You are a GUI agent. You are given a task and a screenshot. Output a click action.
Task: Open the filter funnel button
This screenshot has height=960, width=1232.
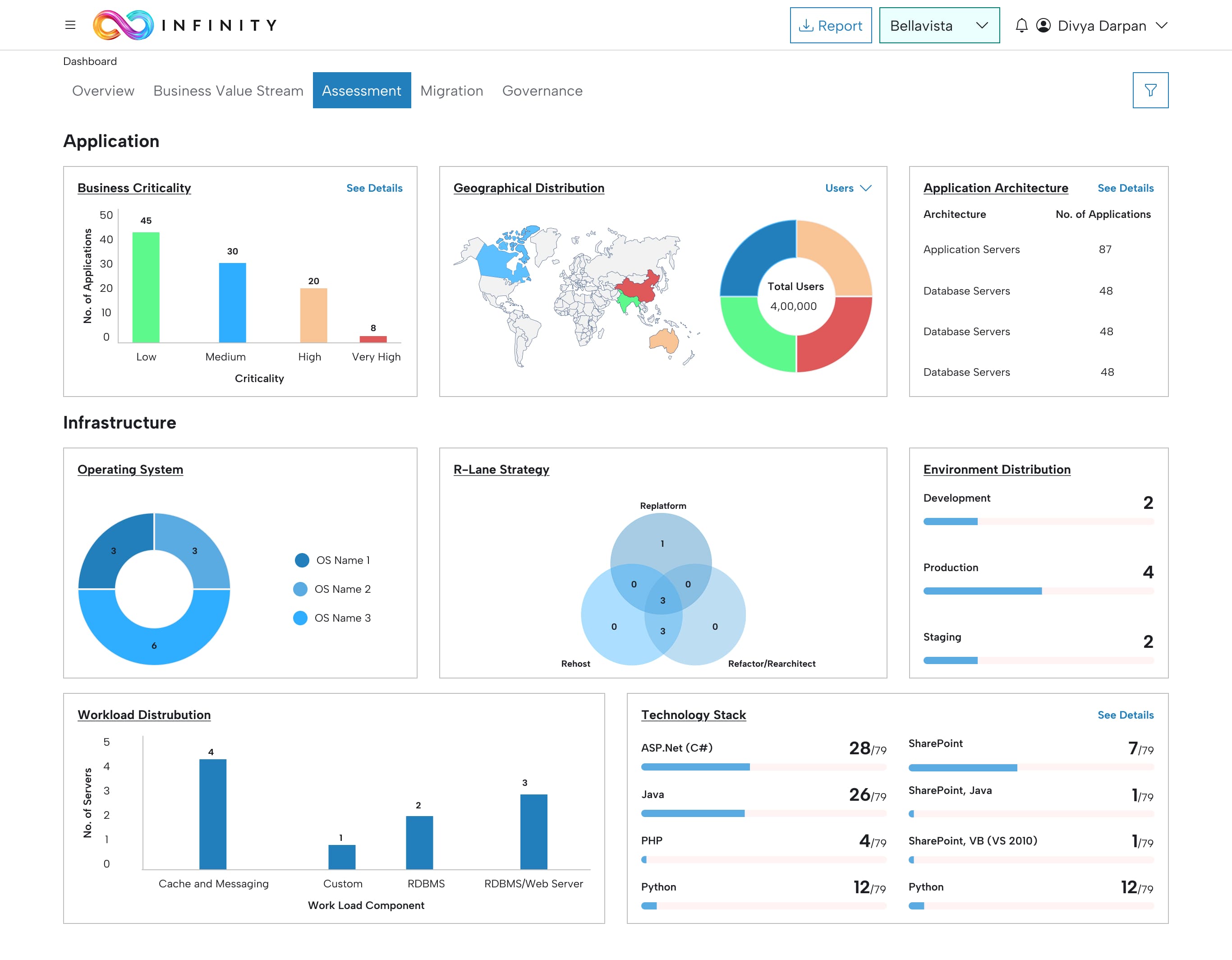[1150, 90]
